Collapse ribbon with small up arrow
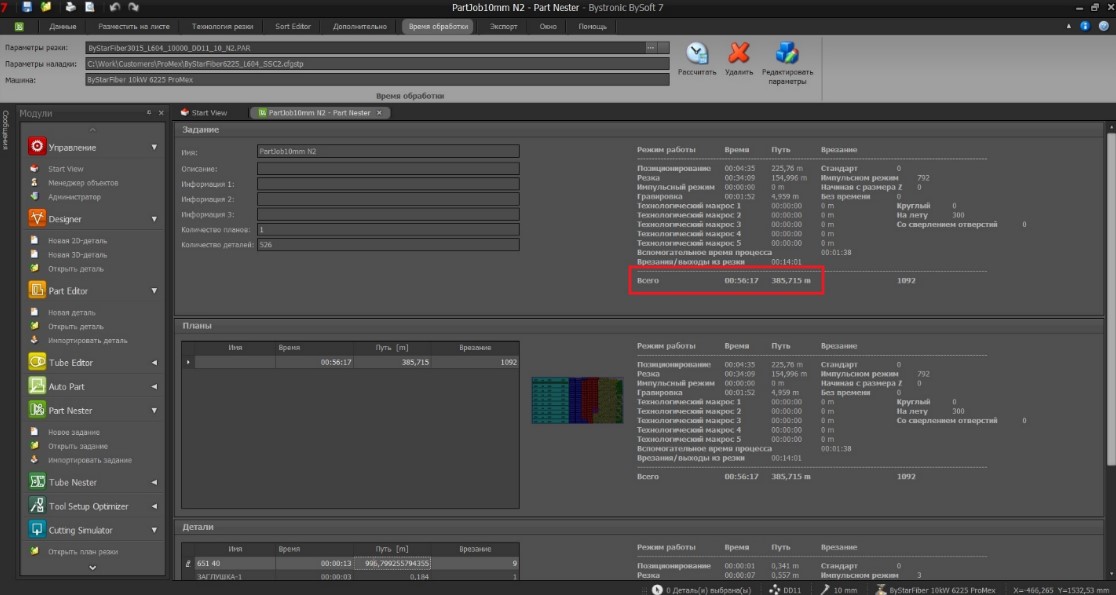The height and width of the screenshot is (595, 1116). [1069, 26]
